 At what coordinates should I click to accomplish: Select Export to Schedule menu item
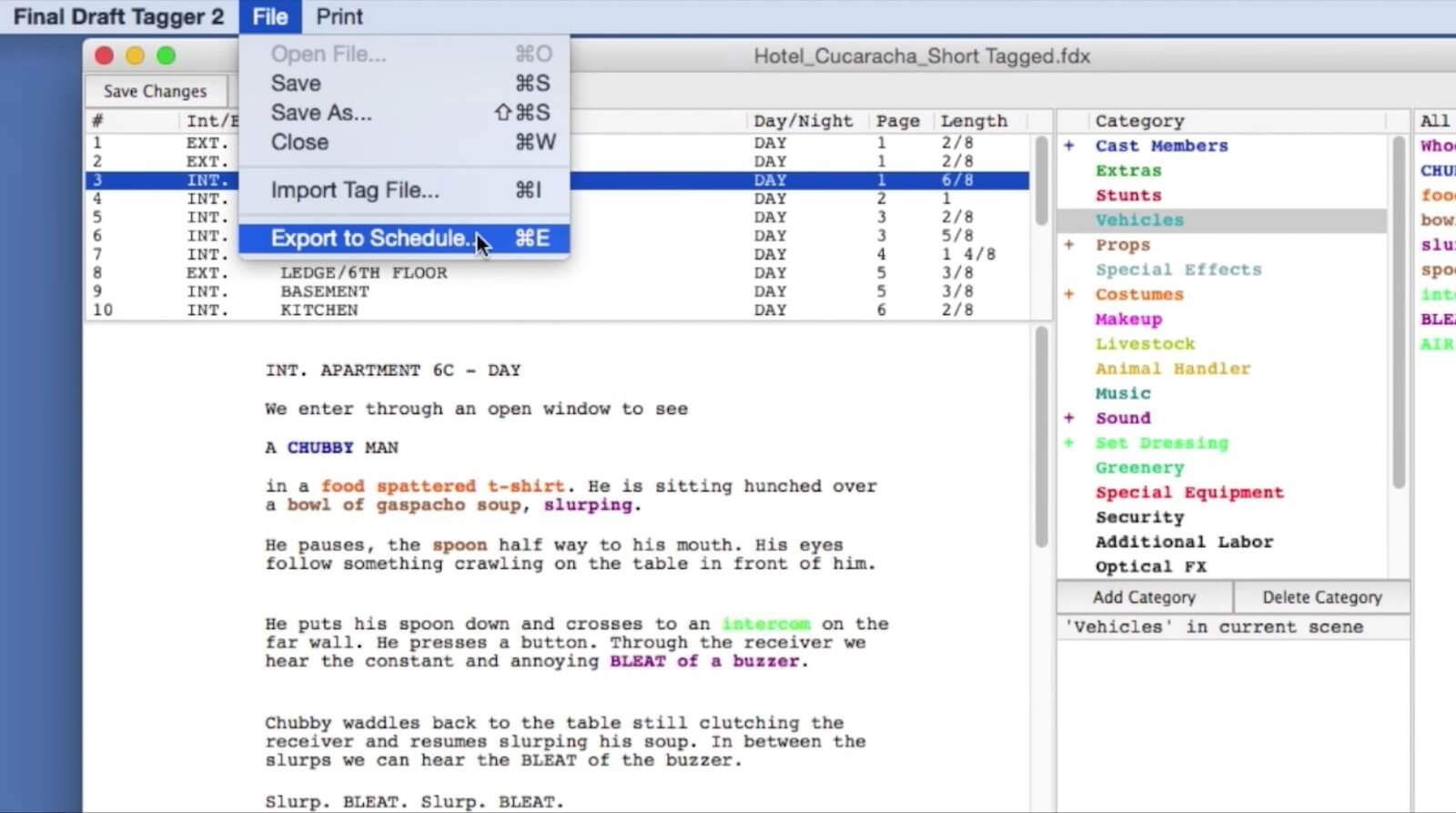[404, 239]
